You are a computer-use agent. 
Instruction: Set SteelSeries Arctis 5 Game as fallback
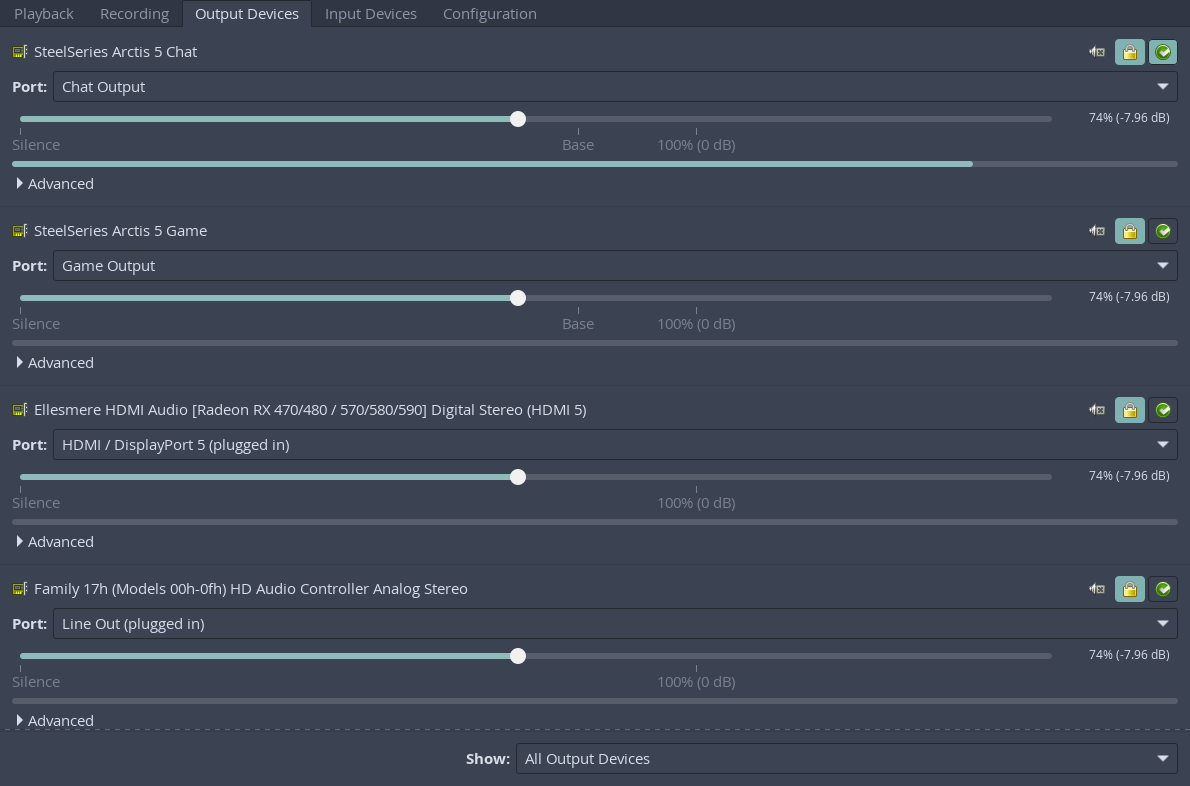click(1163, 231)
